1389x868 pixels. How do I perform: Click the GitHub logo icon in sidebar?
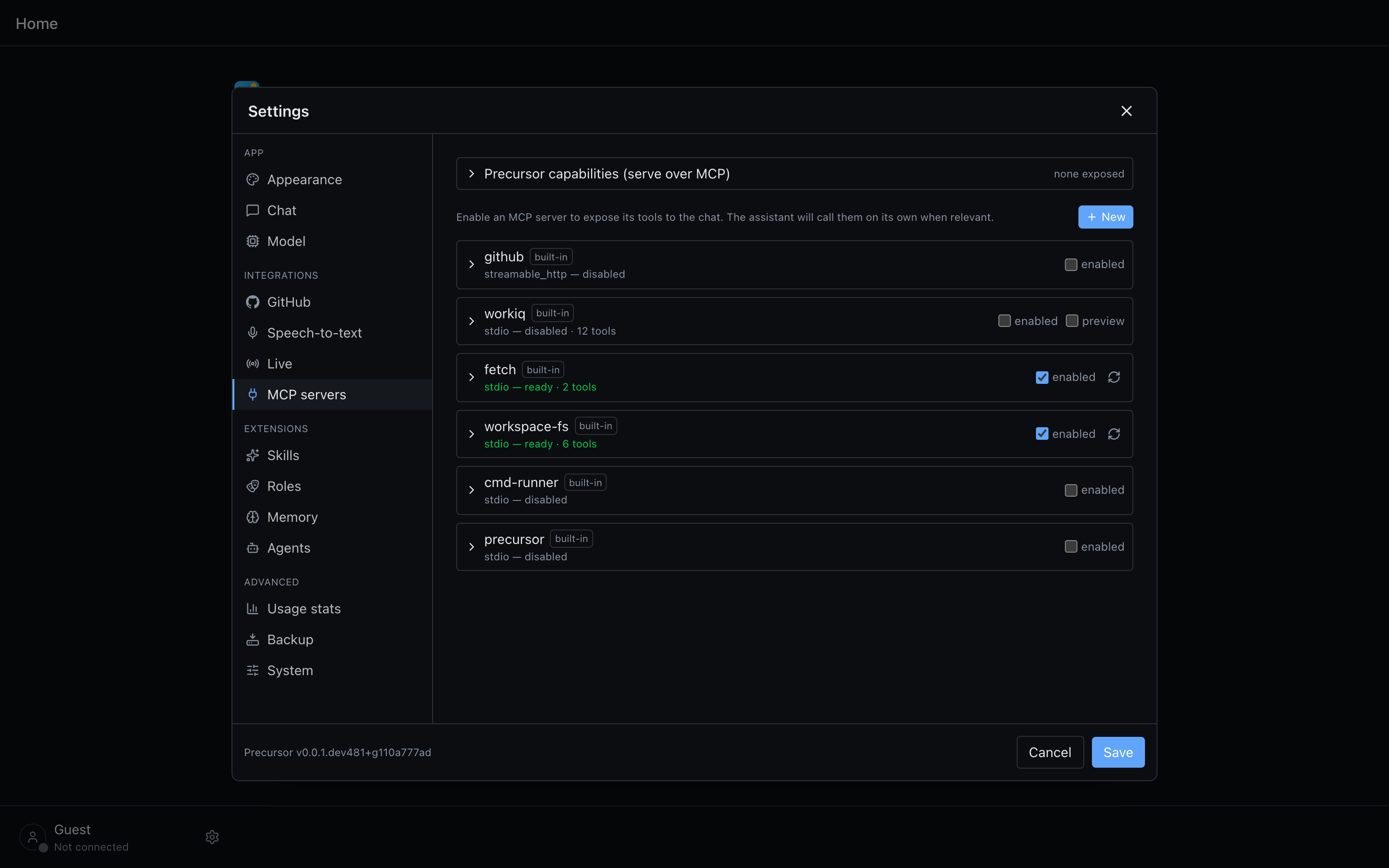point(253,302)
